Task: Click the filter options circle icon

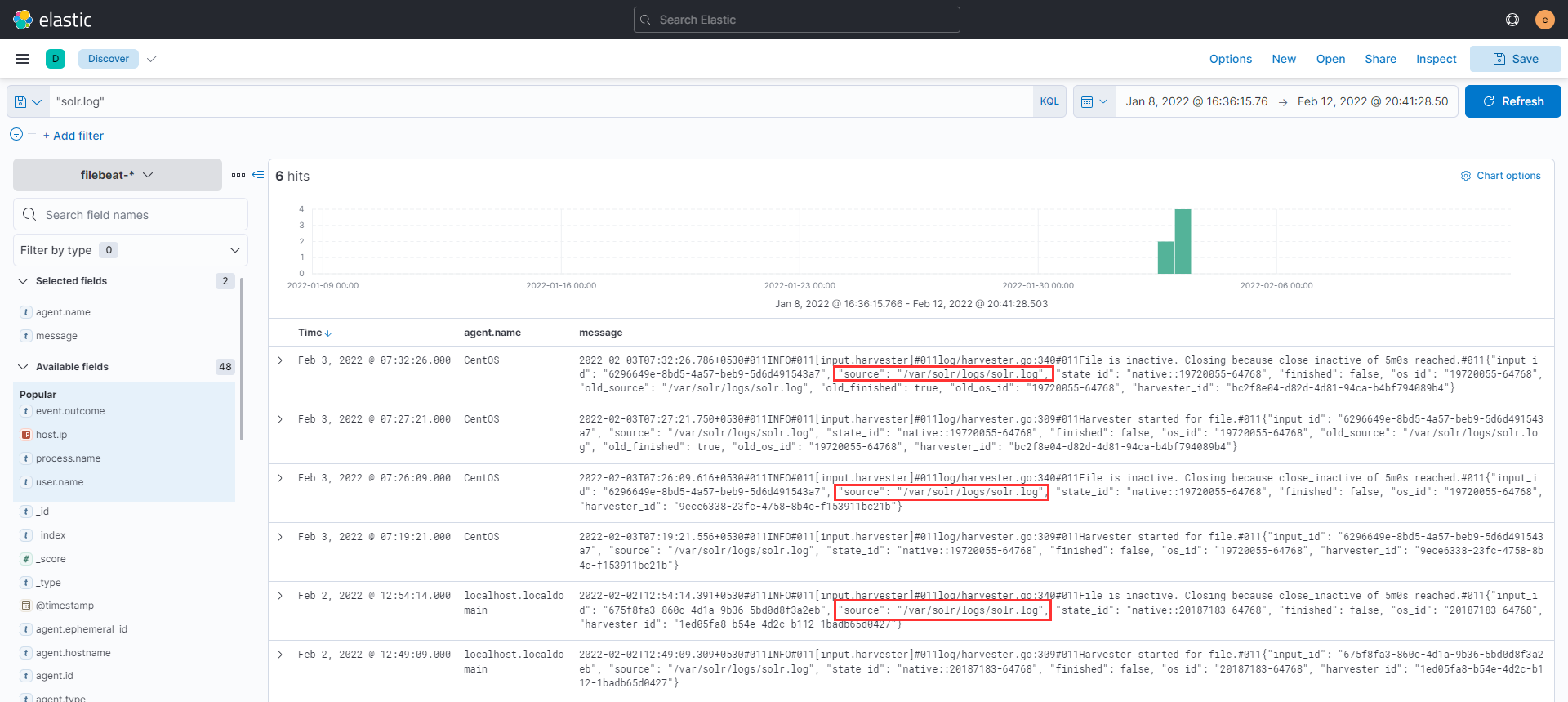Action: (x=16, y=134)
